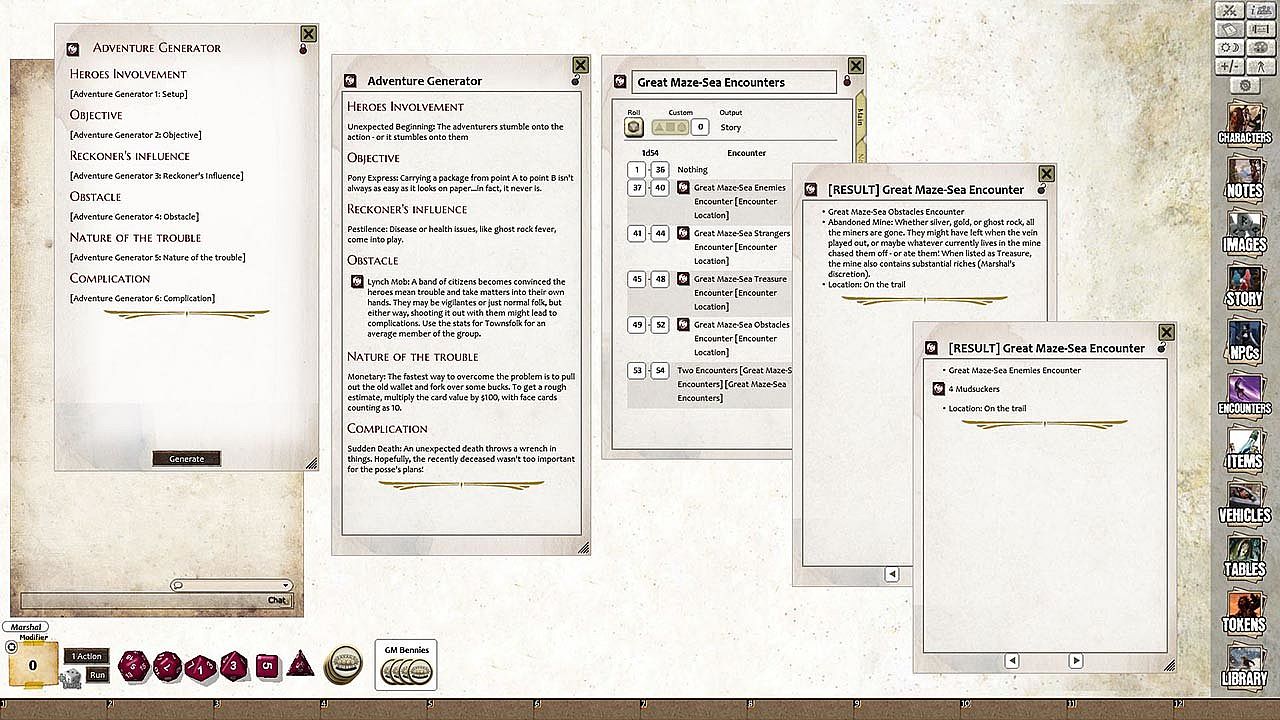Open the combat tracker crossed-swords icon

(x=1230, y=10)
